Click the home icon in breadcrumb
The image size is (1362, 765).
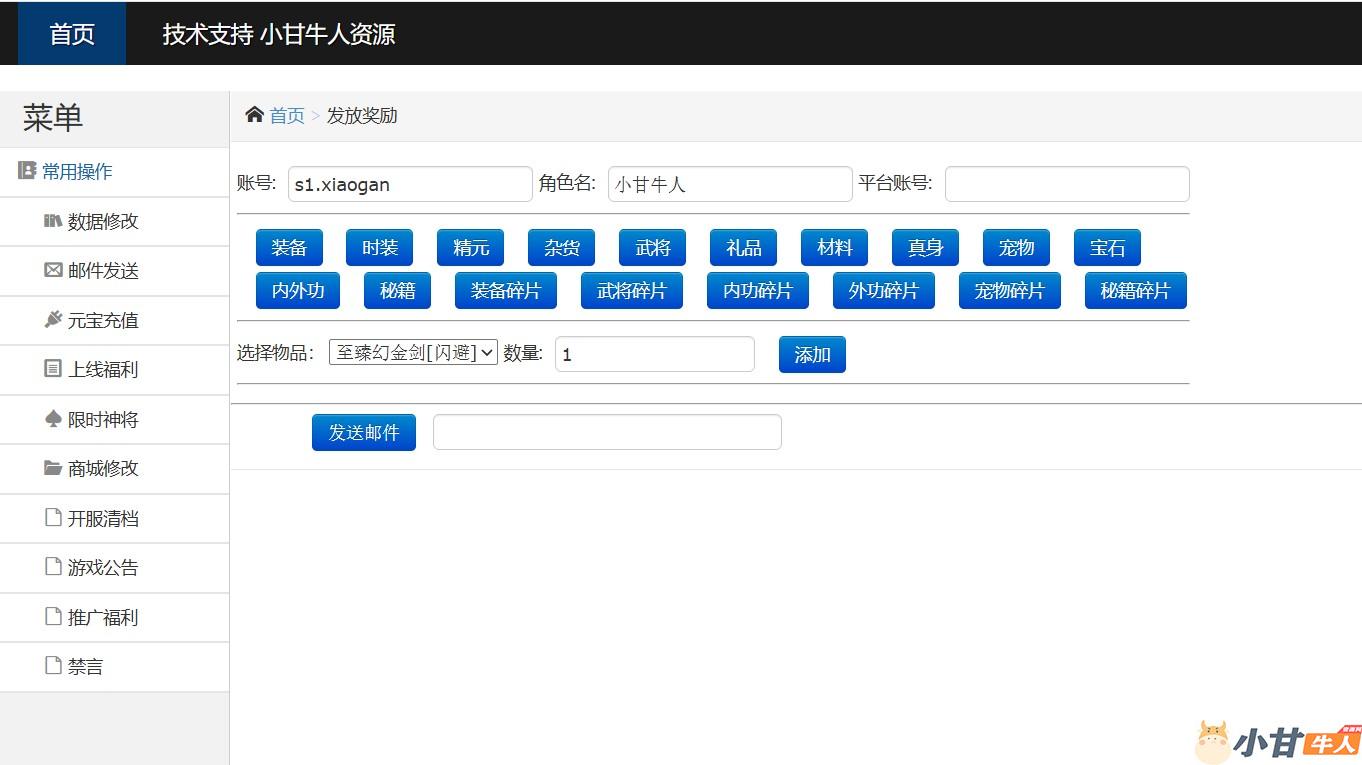pos(254,115)
